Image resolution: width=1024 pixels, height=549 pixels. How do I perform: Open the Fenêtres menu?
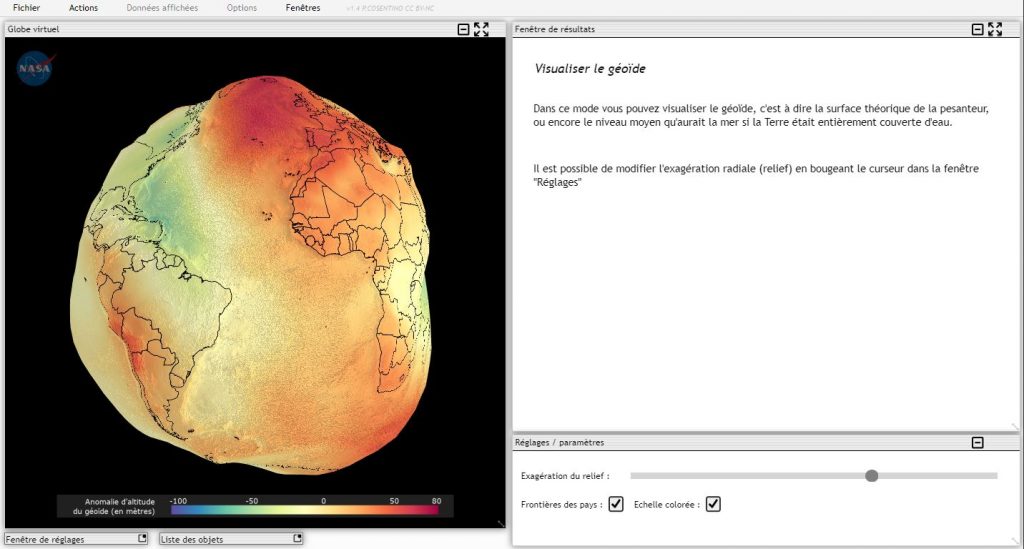(303, 8)
